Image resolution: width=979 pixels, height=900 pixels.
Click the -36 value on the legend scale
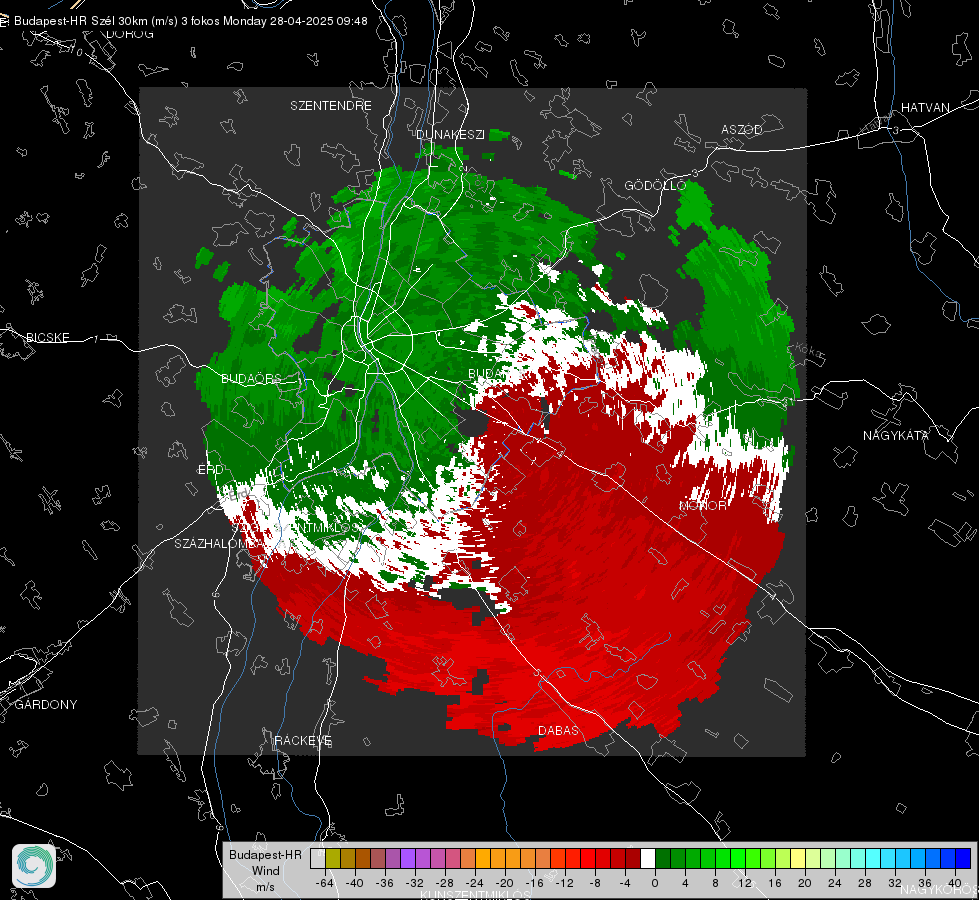[385, 883]
